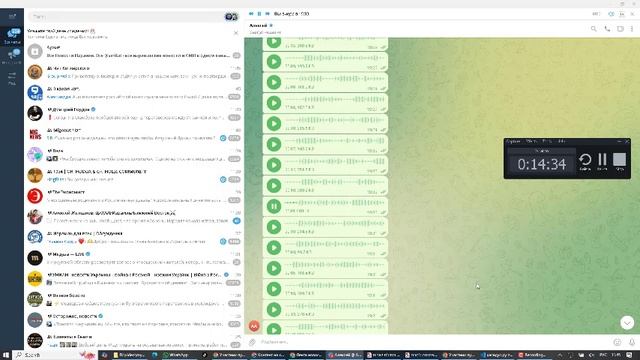Select the All chats folder in sidebar
640x360 pixels.
pos(12,36)
